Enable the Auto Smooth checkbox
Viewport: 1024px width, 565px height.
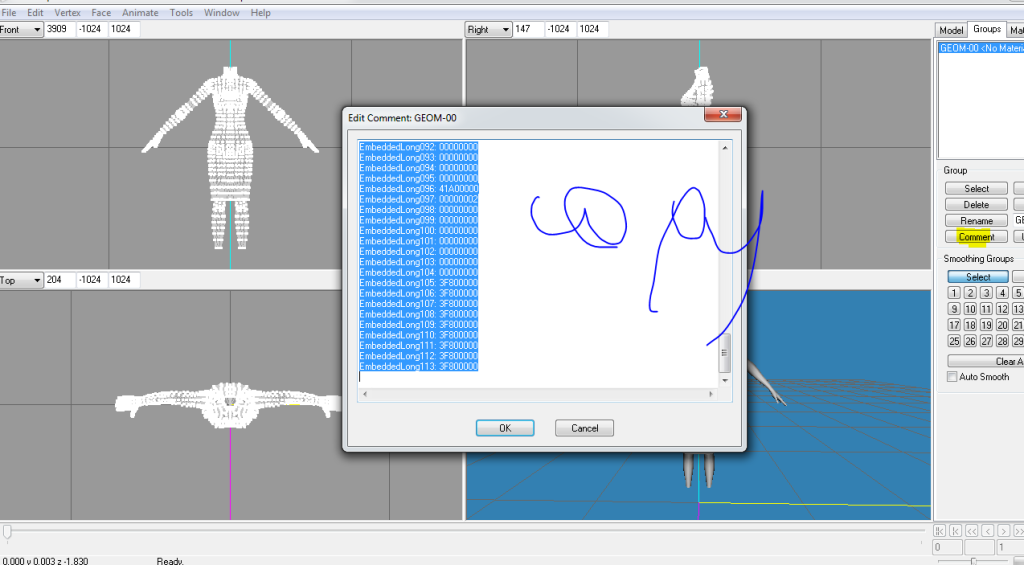(952, 377)
